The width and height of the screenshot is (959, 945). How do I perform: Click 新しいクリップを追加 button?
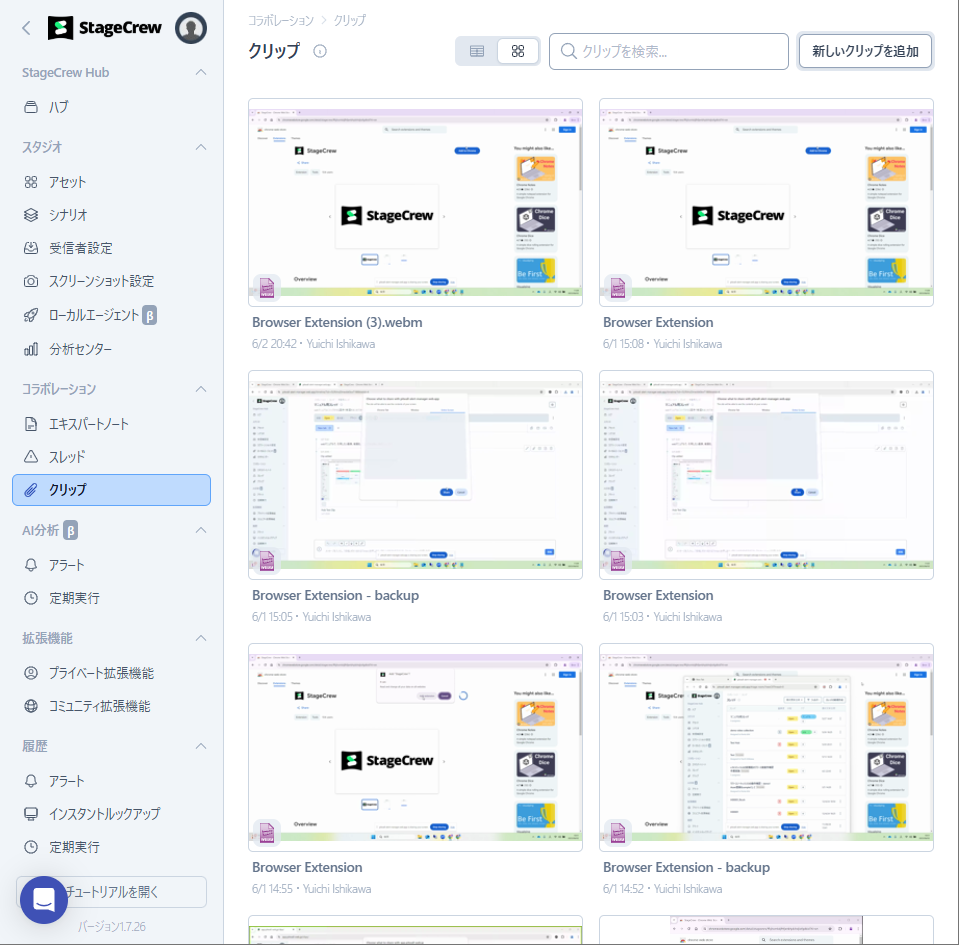click(x=865, y=51)
